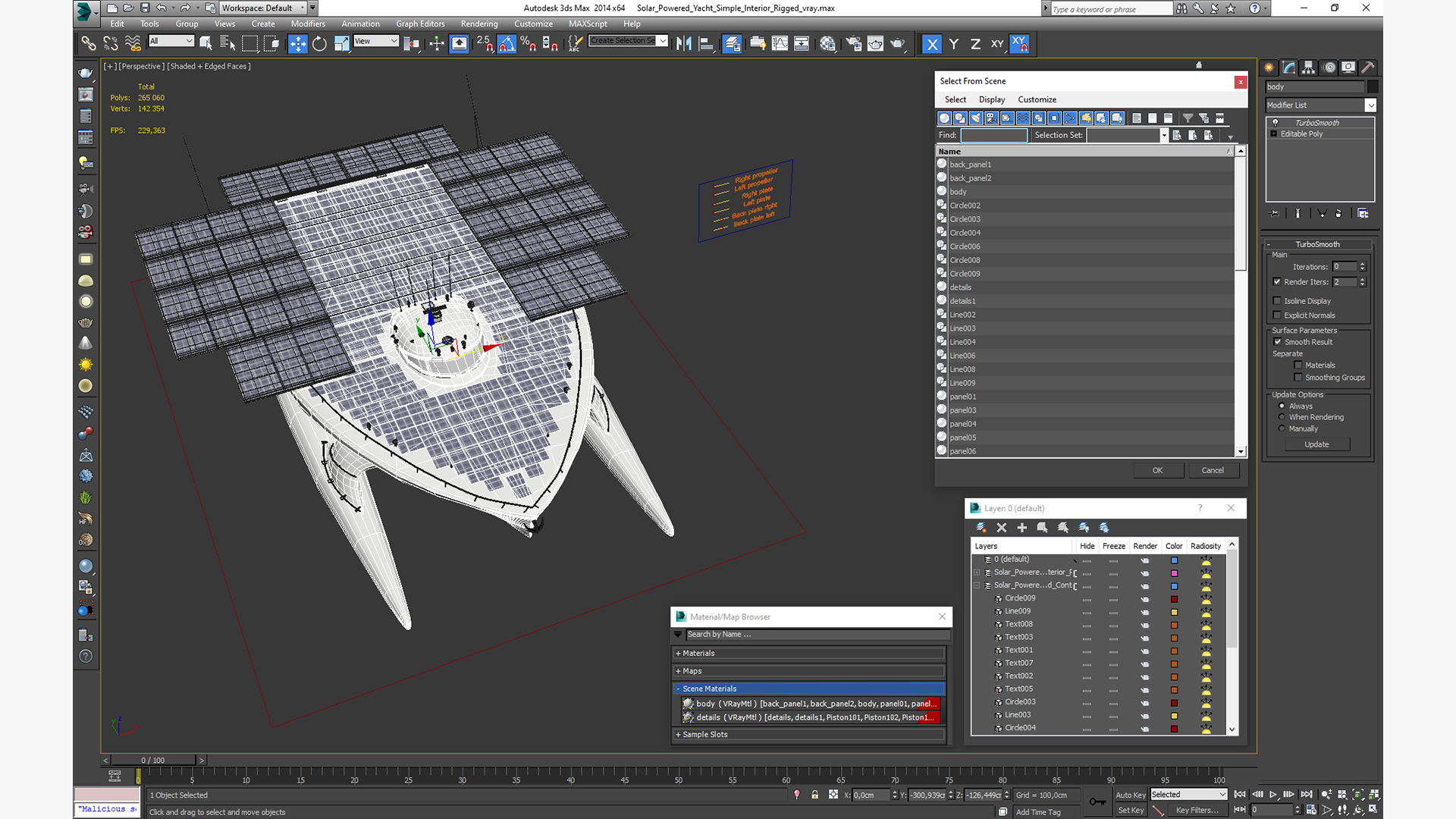This screenshot has height=819, width=1456.
Task: Click the Unlink Selection tool
Action: [x=111, y=44]
